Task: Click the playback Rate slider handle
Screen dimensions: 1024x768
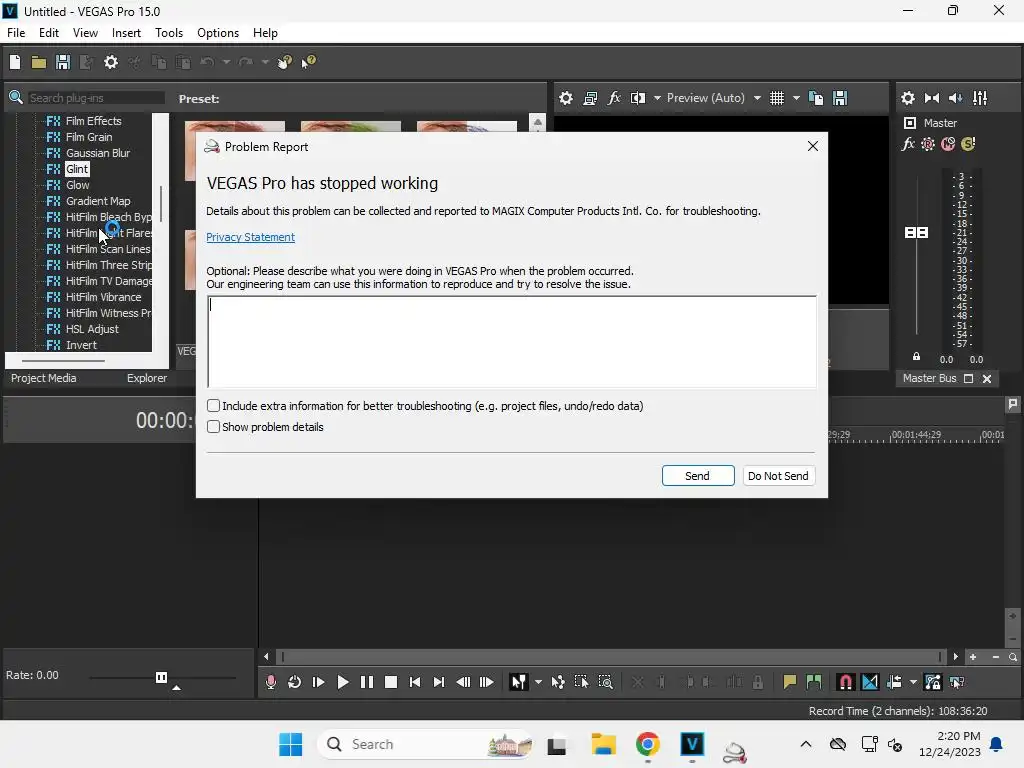Action: [x=161, y=677]
